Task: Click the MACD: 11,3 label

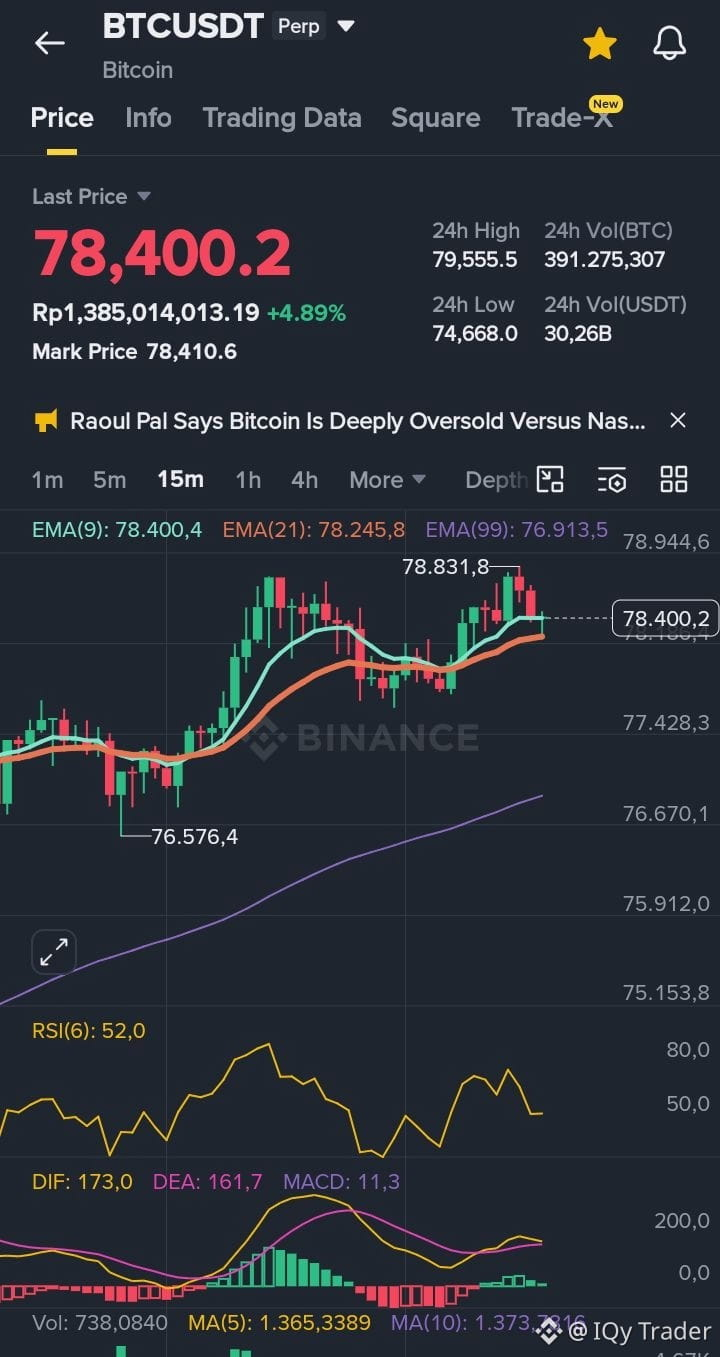Action: click(x=342, y=1182)
